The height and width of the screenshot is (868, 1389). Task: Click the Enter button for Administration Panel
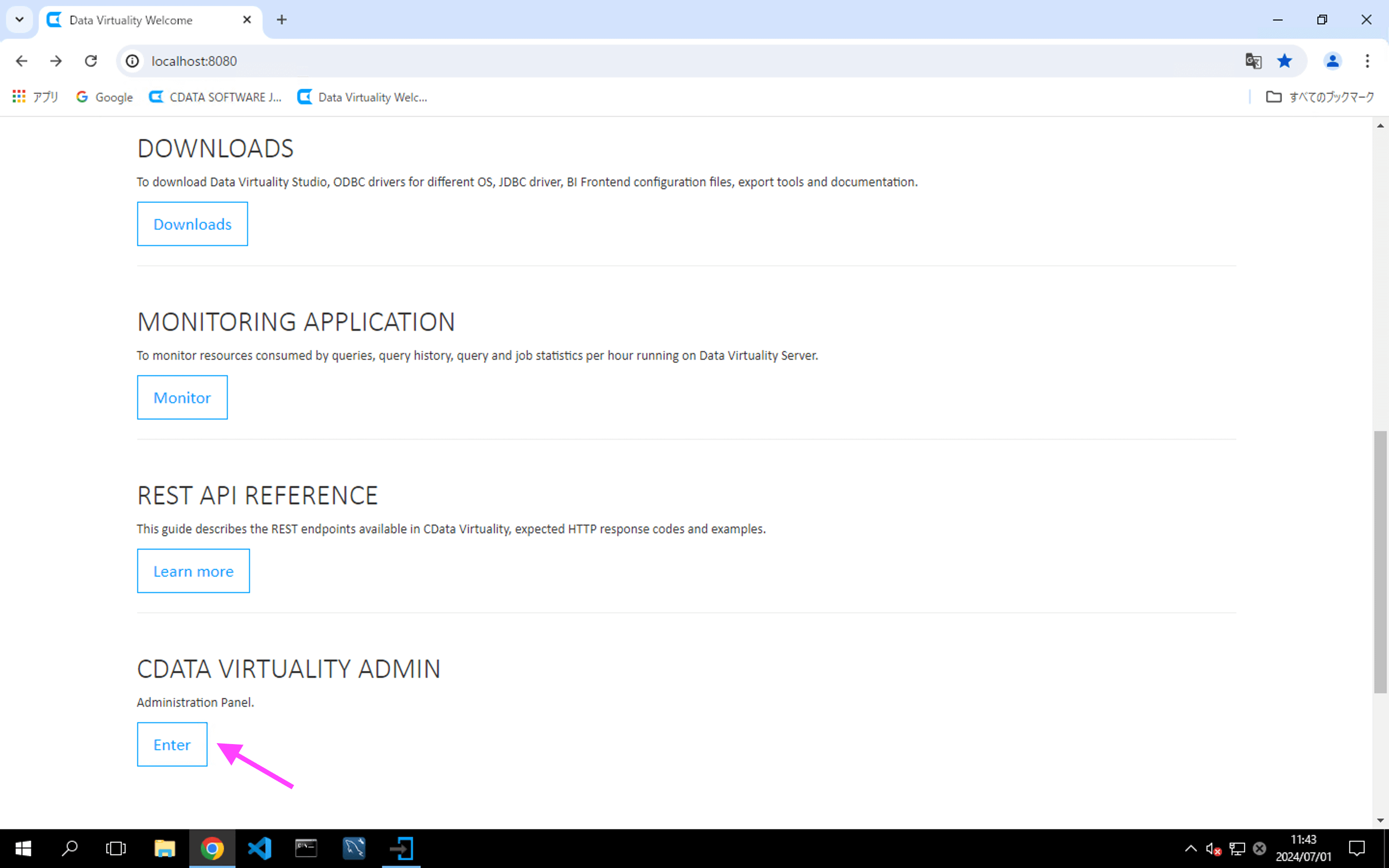coord(172,744)
